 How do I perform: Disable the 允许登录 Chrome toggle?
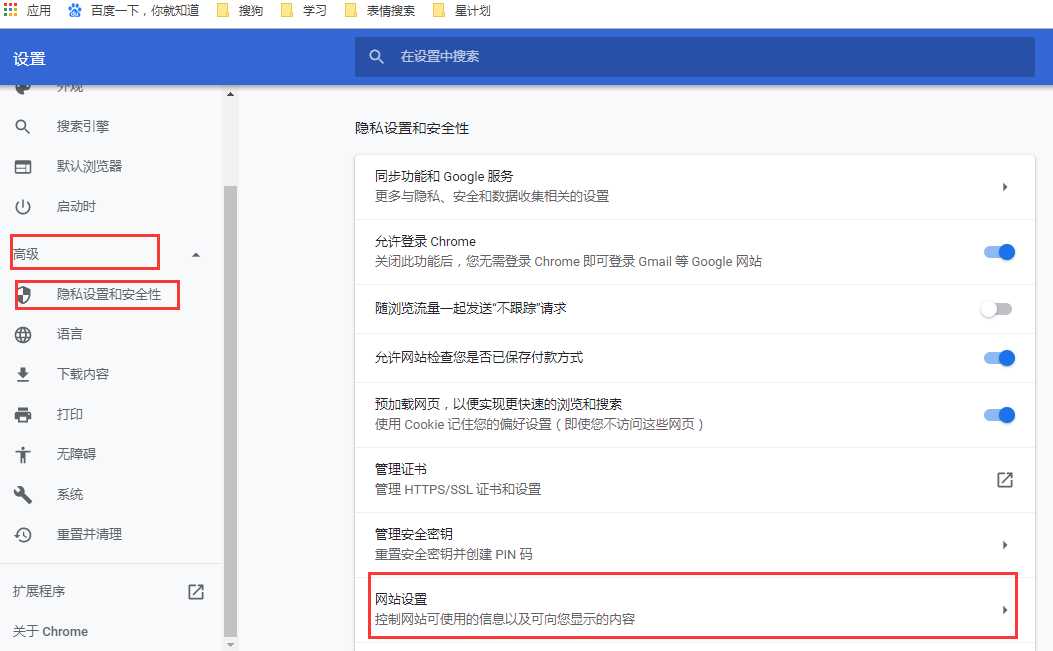click(997, 252)
